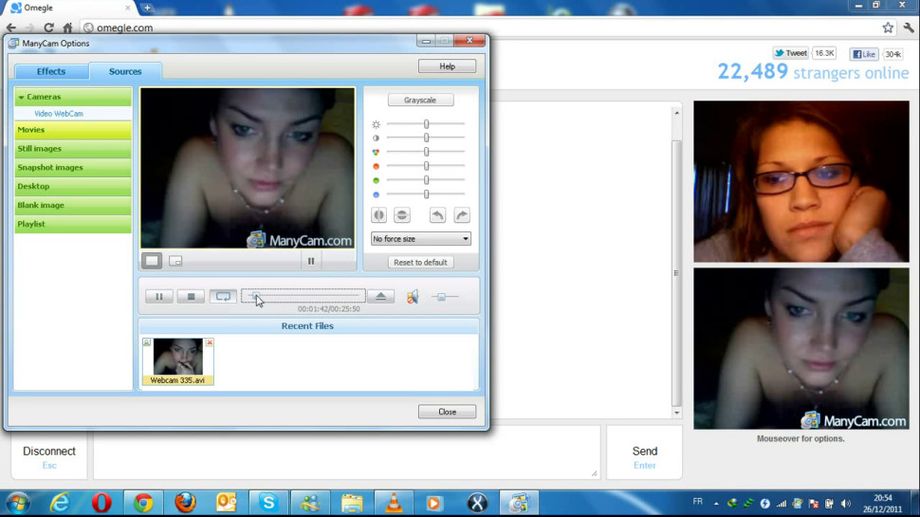This screenshot has width=920, height=517.
Task: Select the full-frame single view mode
Action: click(x=151, y=261)
